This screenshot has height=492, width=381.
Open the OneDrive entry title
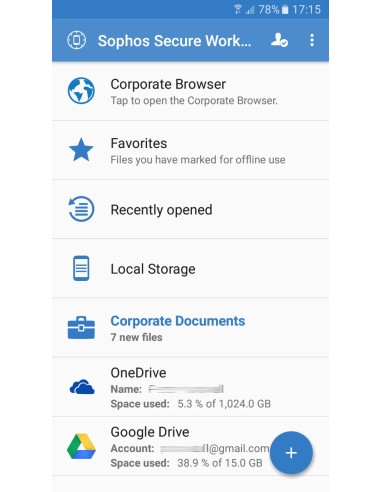click(138, 373)
